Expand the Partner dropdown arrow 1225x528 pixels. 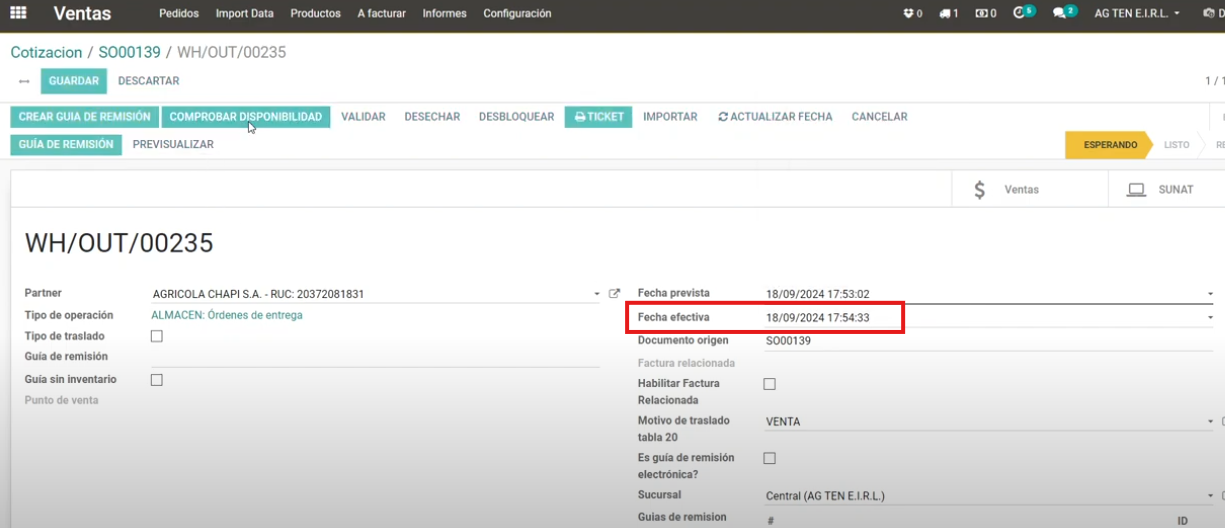point(597,295)
